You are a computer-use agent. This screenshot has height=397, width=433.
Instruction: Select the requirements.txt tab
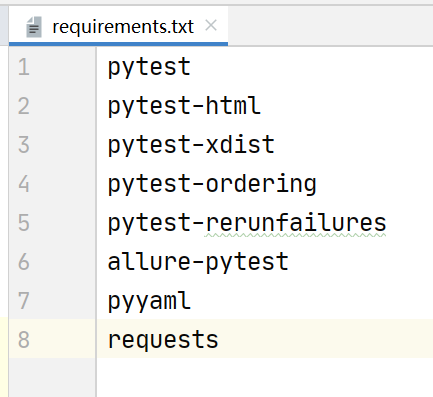[x=118, y=26]
